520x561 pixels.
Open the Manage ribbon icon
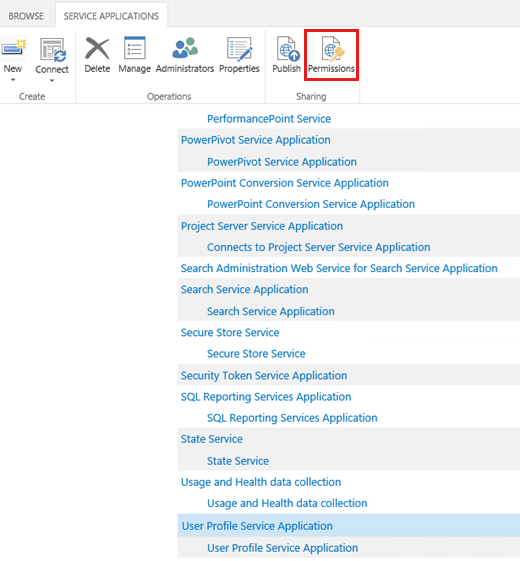(x=135, y=48)
